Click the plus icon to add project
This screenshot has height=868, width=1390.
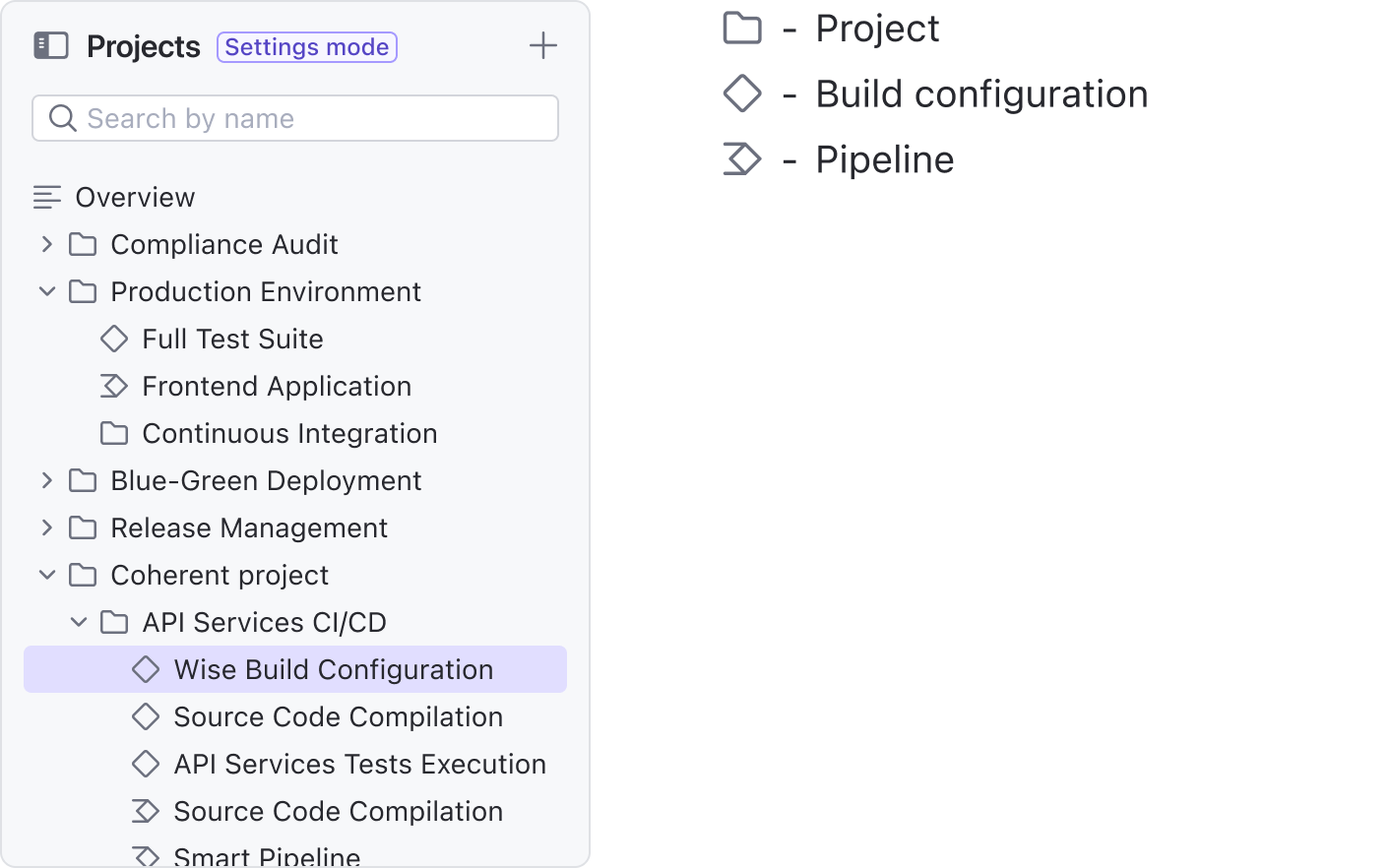tap(543, 45)
